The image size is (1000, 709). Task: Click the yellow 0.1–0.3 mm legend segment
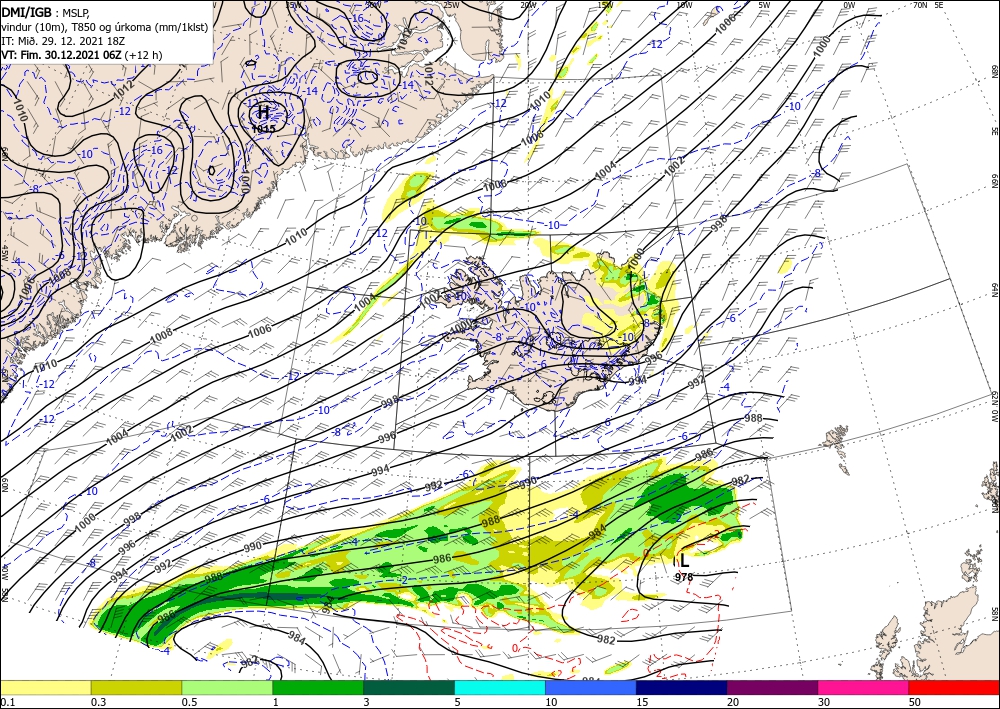click(x=46, y=687)
